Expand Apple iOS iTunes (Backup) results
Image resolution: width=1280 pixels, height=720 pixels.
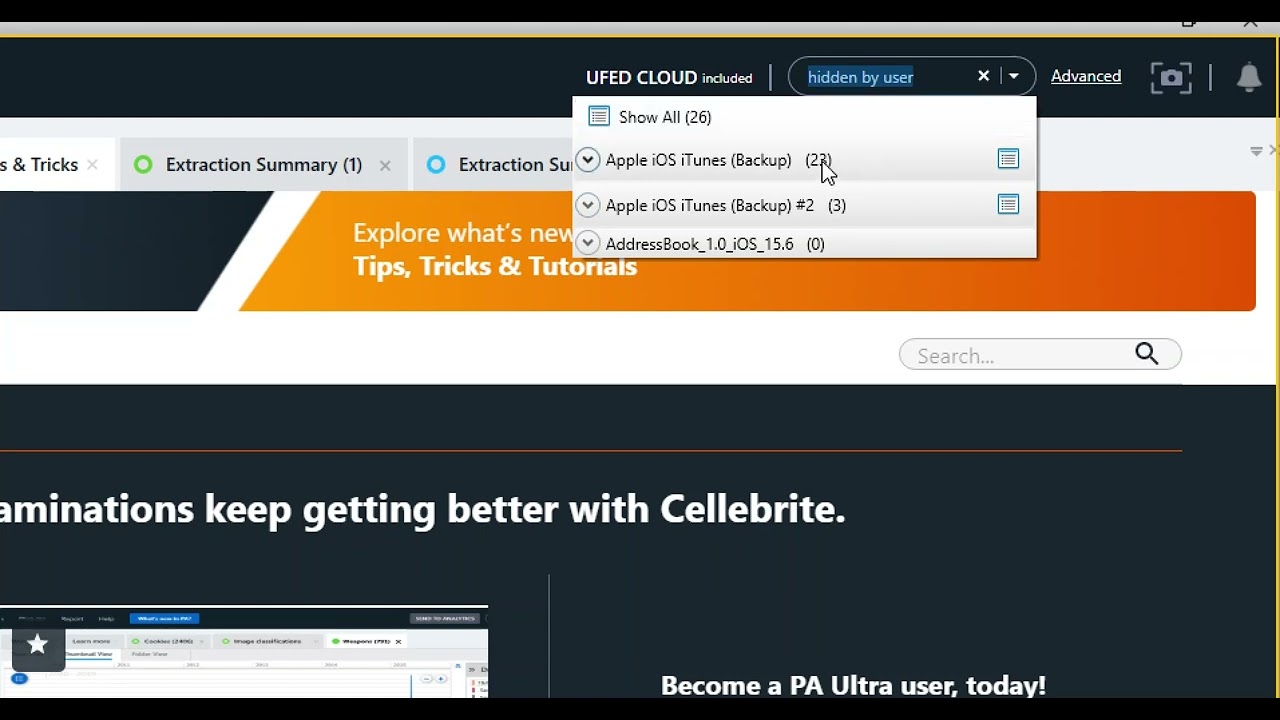pos(588,159)
